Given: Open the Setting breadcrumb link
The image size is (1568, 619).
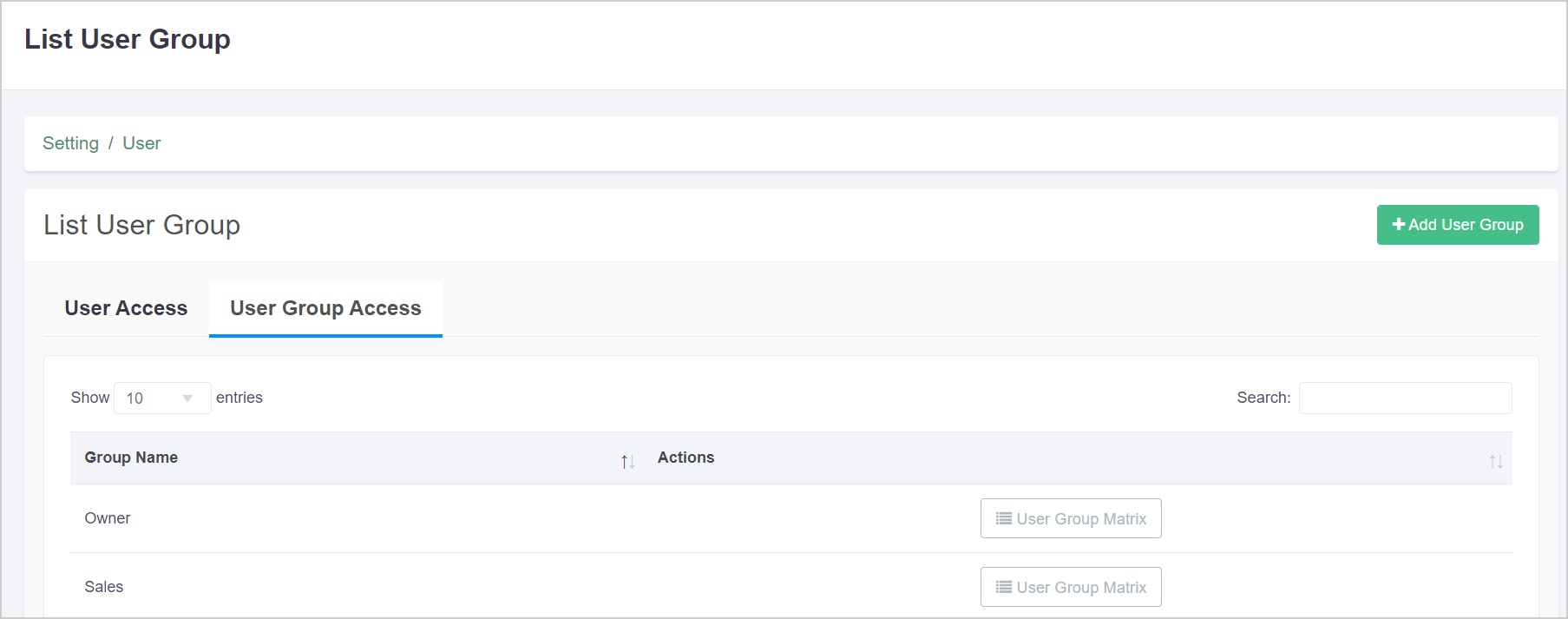Looking at the screenshot, I should click(70, 143).
